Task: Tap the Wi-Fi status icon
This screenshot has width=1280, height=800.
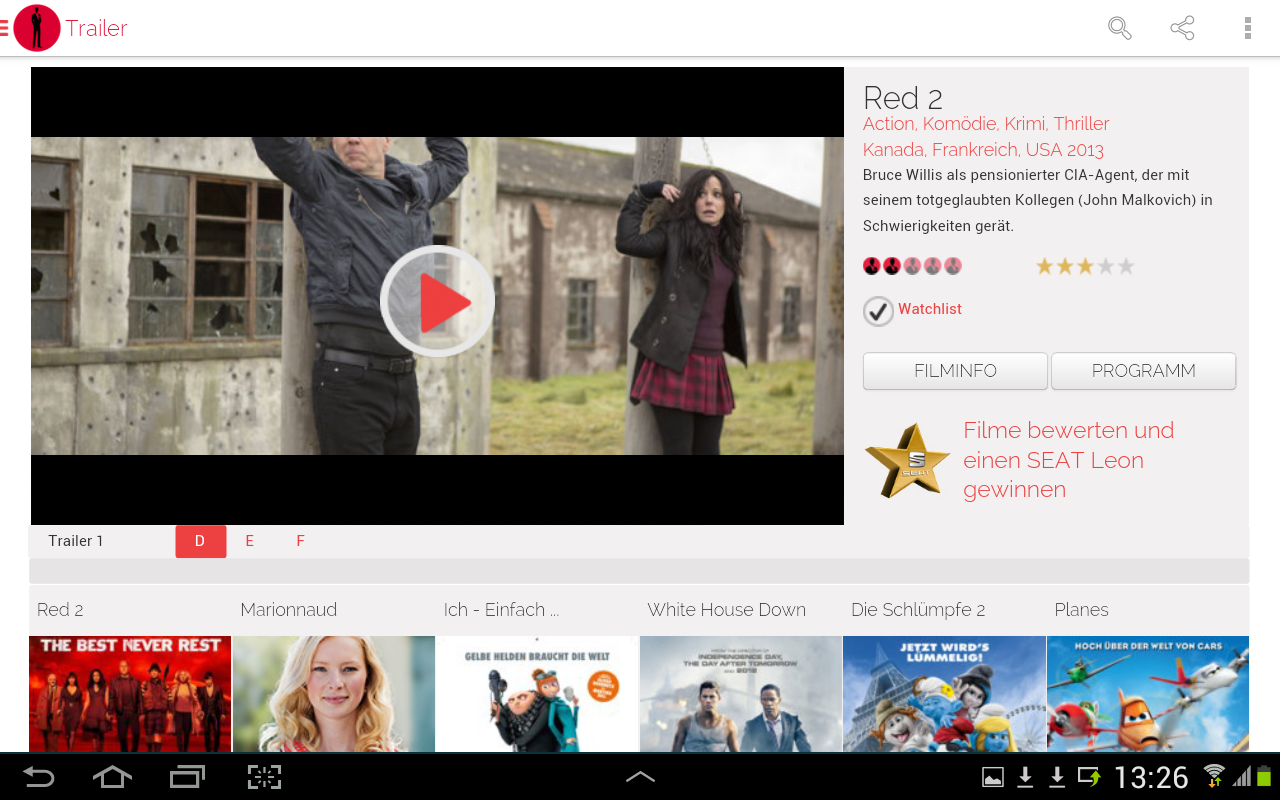Action: click(x=1214, y=776)
